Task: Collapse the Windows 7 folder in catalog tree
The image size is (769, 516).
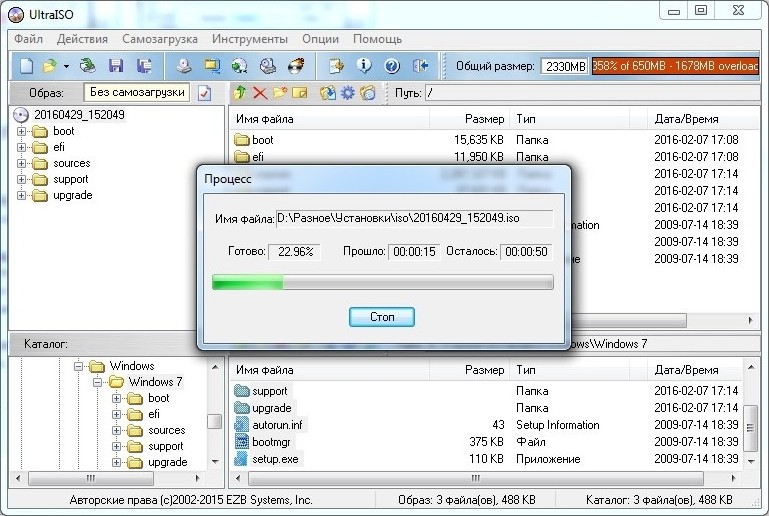Action: (98, 382)
